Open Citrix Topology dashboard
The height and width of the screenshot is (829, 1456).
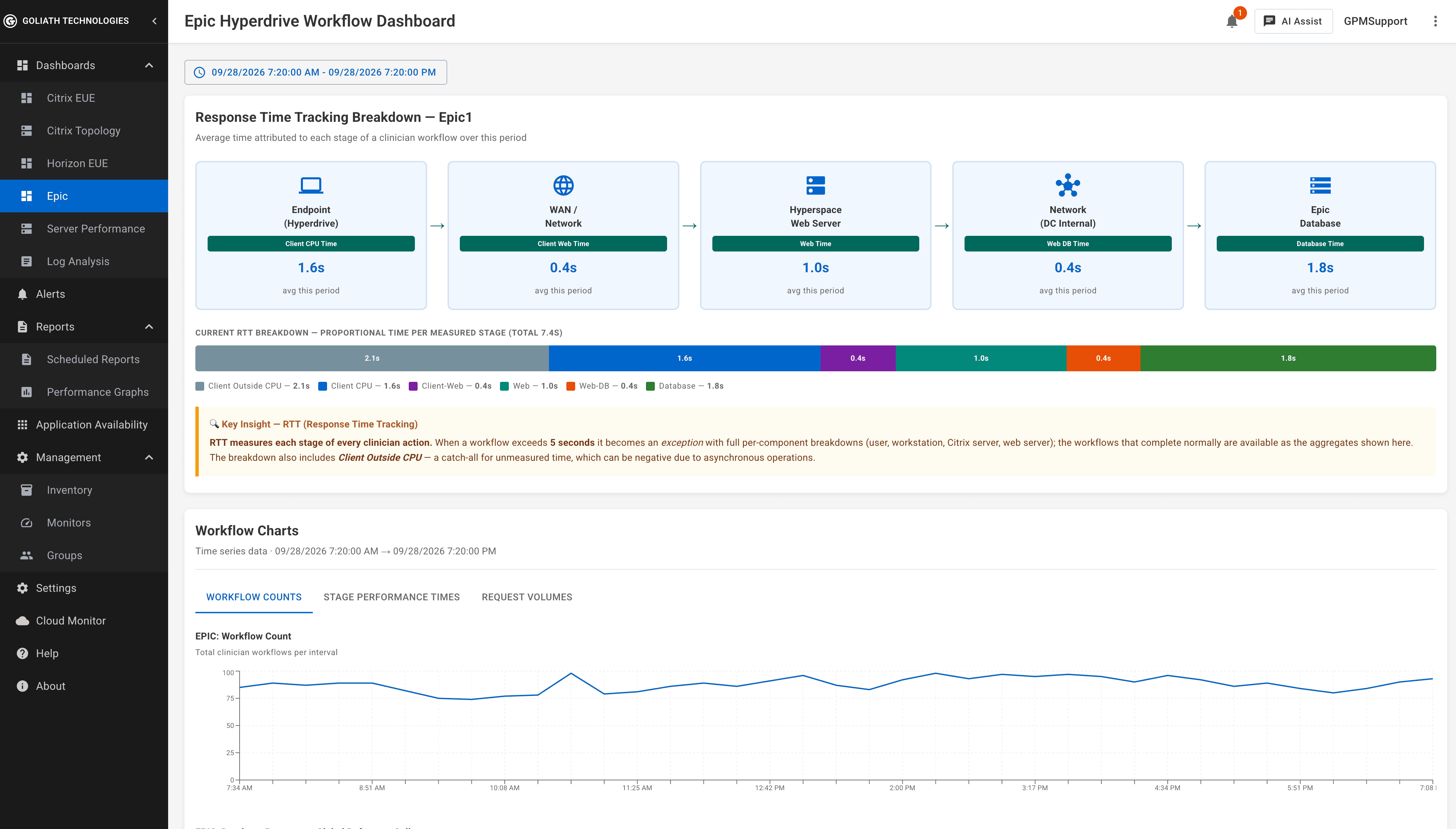pyautogui.click(x=84, y=130)
